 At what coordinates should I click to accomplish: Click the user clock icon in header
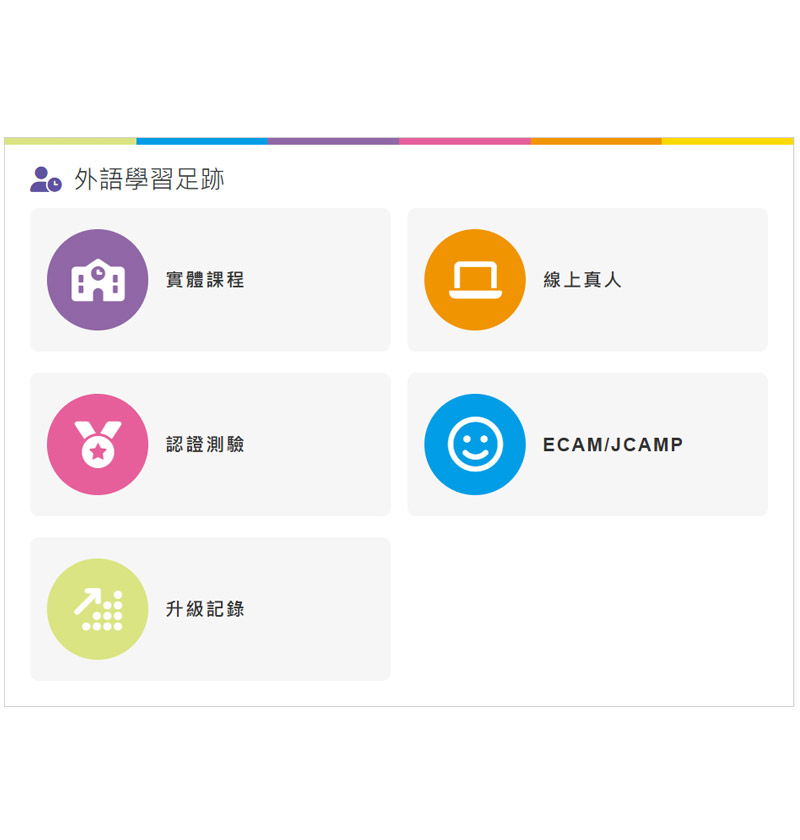pyautogui.click(x=46, y=180)
